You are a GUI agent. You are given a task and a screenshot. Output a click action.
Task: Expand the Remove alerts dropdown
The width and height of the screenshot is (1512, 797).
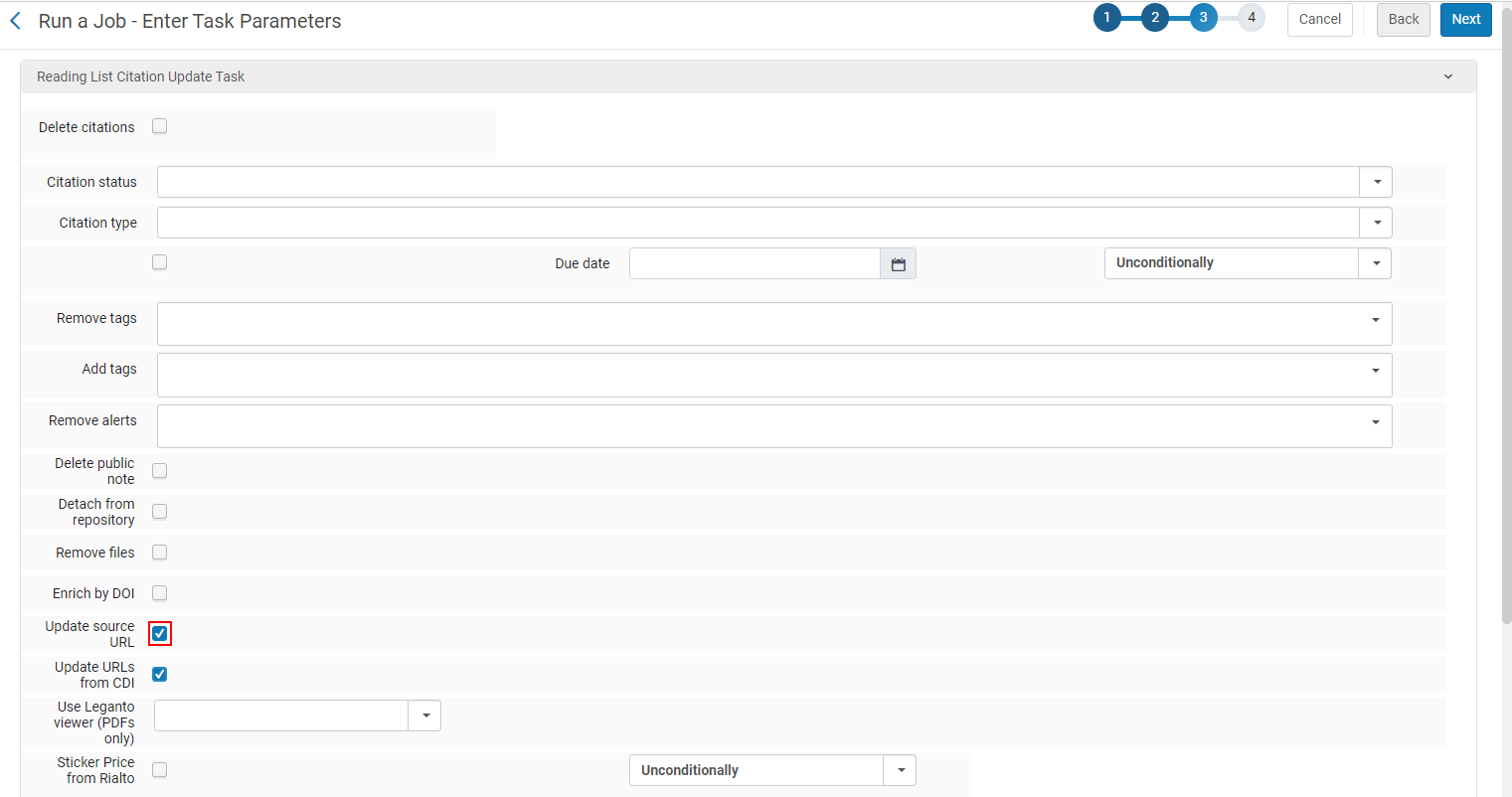coord(1376,422)
